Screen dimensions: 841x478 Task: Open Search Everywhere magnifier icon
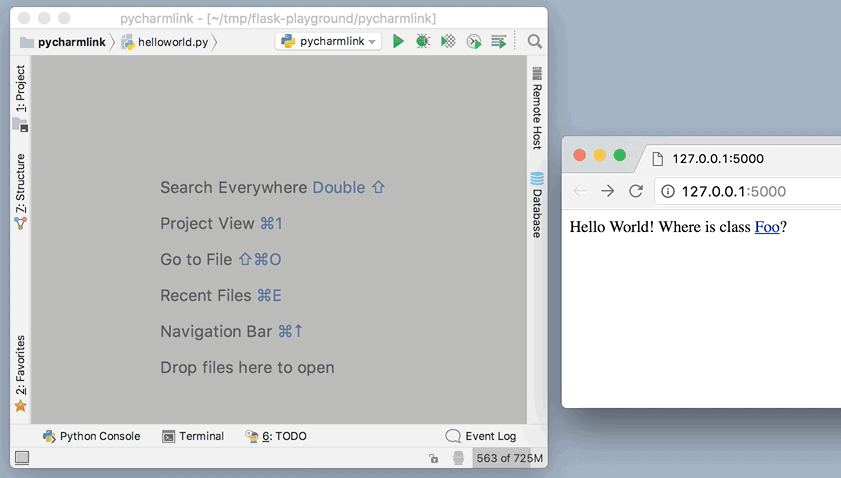pyautogui.click(x=535, y=41)
